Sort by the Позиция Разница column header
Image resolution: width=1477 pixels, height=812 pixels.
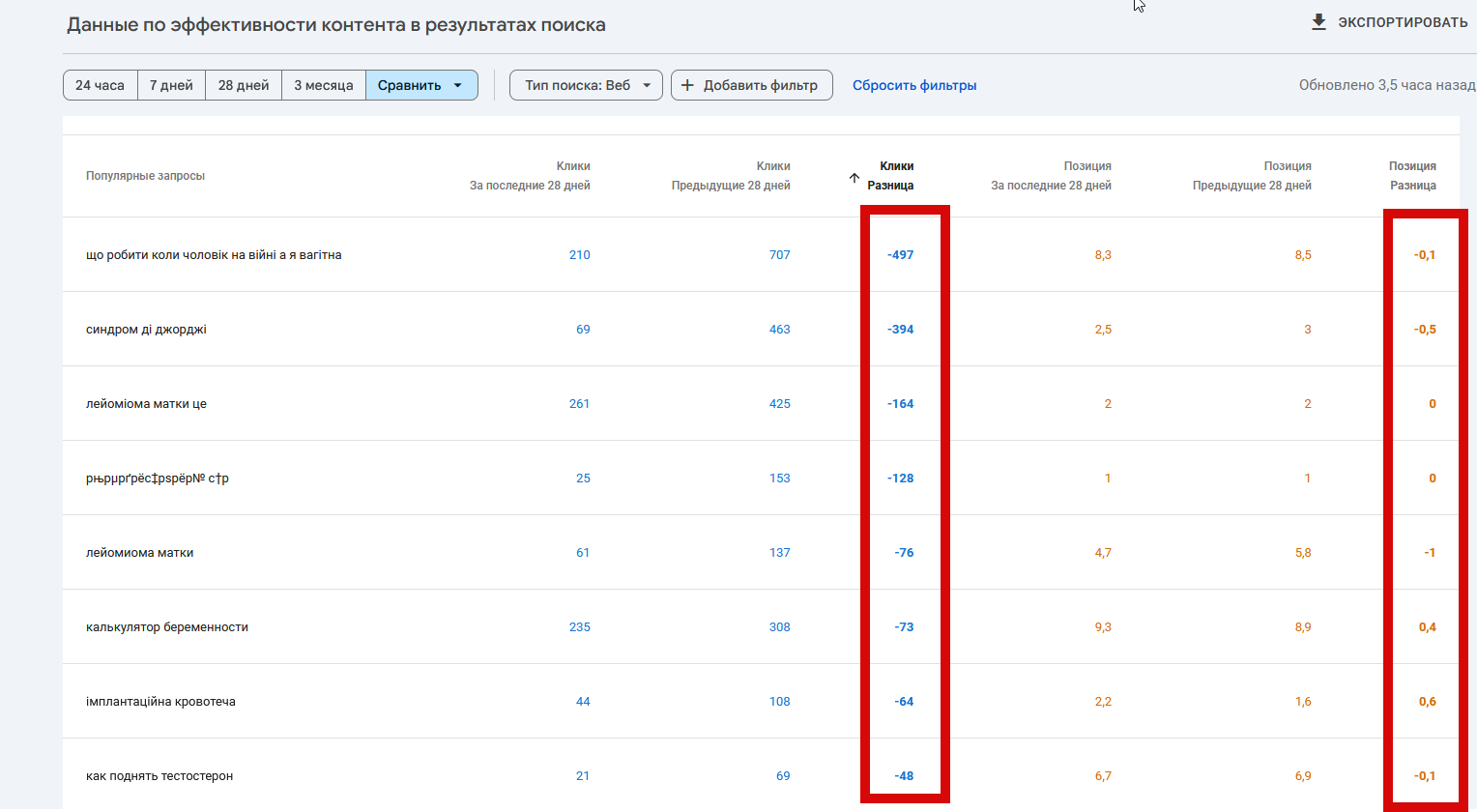(1412, 176)
